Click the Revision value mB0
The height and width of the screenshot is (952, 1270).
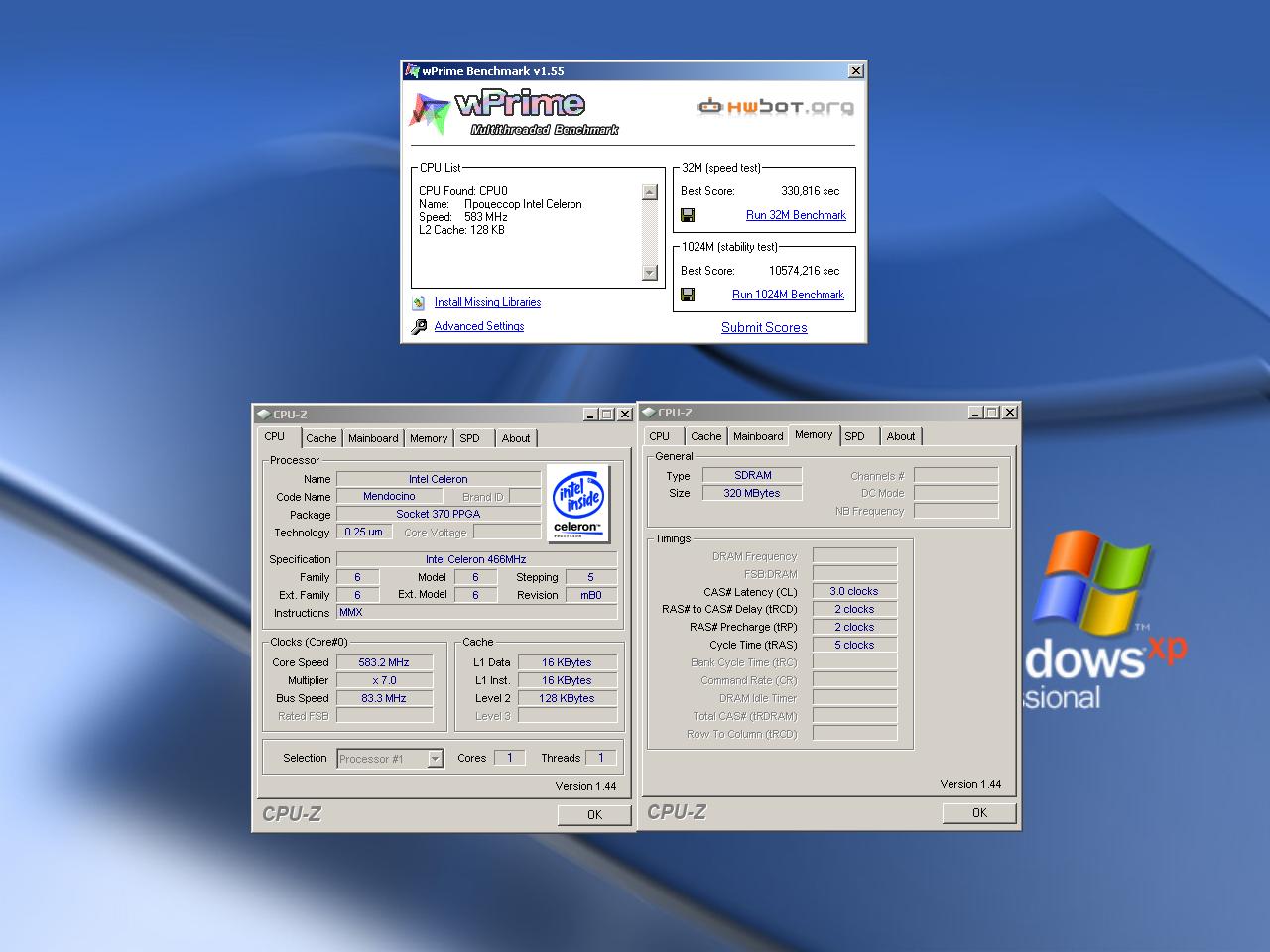click(591, 595)
